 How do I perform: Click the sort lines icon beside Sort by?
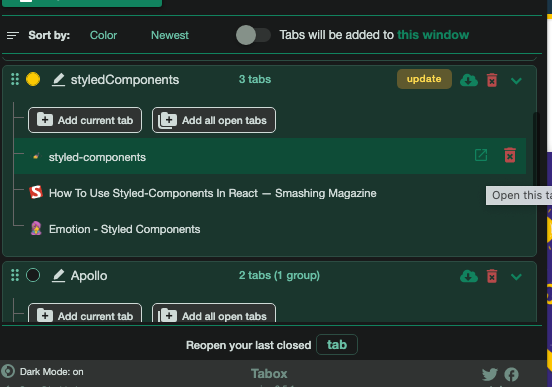pos(13,35)
